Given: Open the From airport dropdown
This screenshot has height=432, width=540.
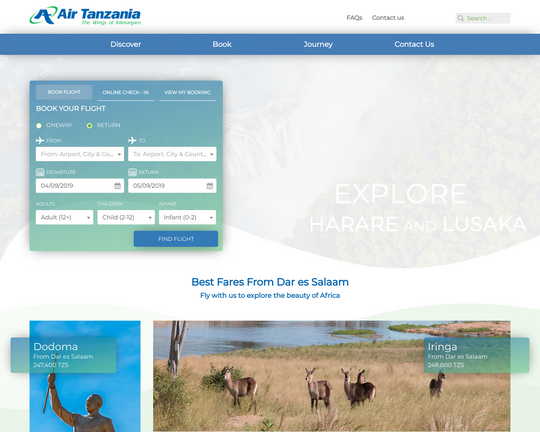Looking at the screenshot, I should 80,154.
